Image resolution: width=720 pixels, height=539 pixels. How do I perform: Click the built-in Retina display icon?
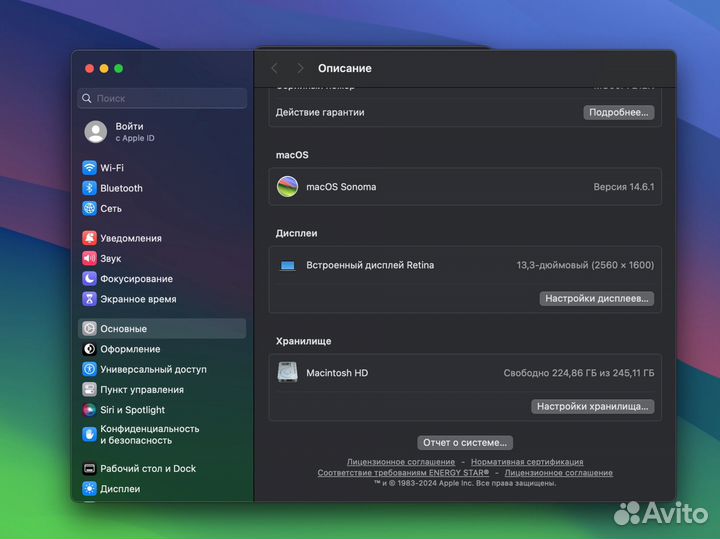coord(287,265)
